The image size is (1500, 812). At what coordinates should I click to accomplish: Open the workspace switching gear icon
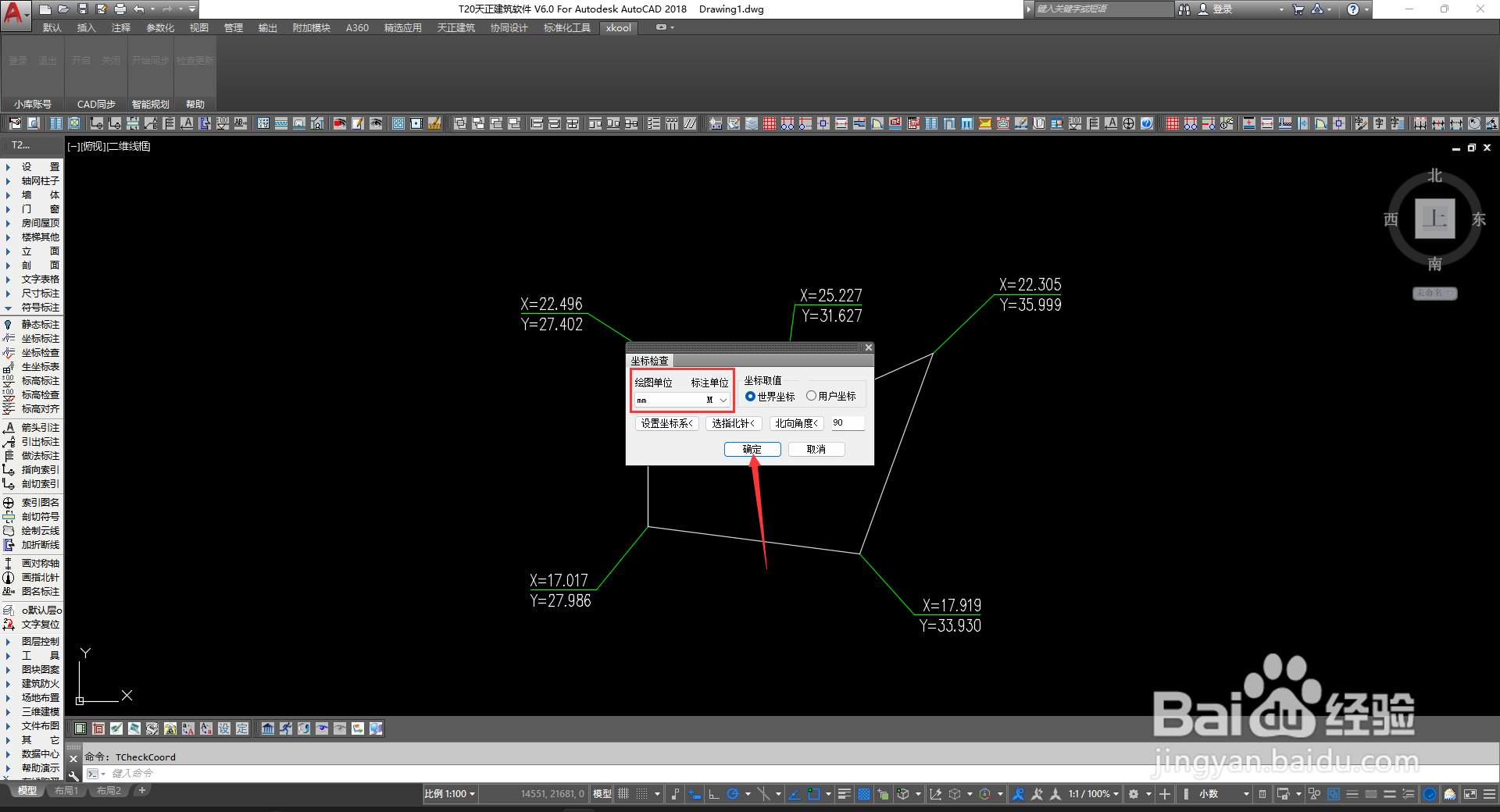click(x=1134, y=794)
